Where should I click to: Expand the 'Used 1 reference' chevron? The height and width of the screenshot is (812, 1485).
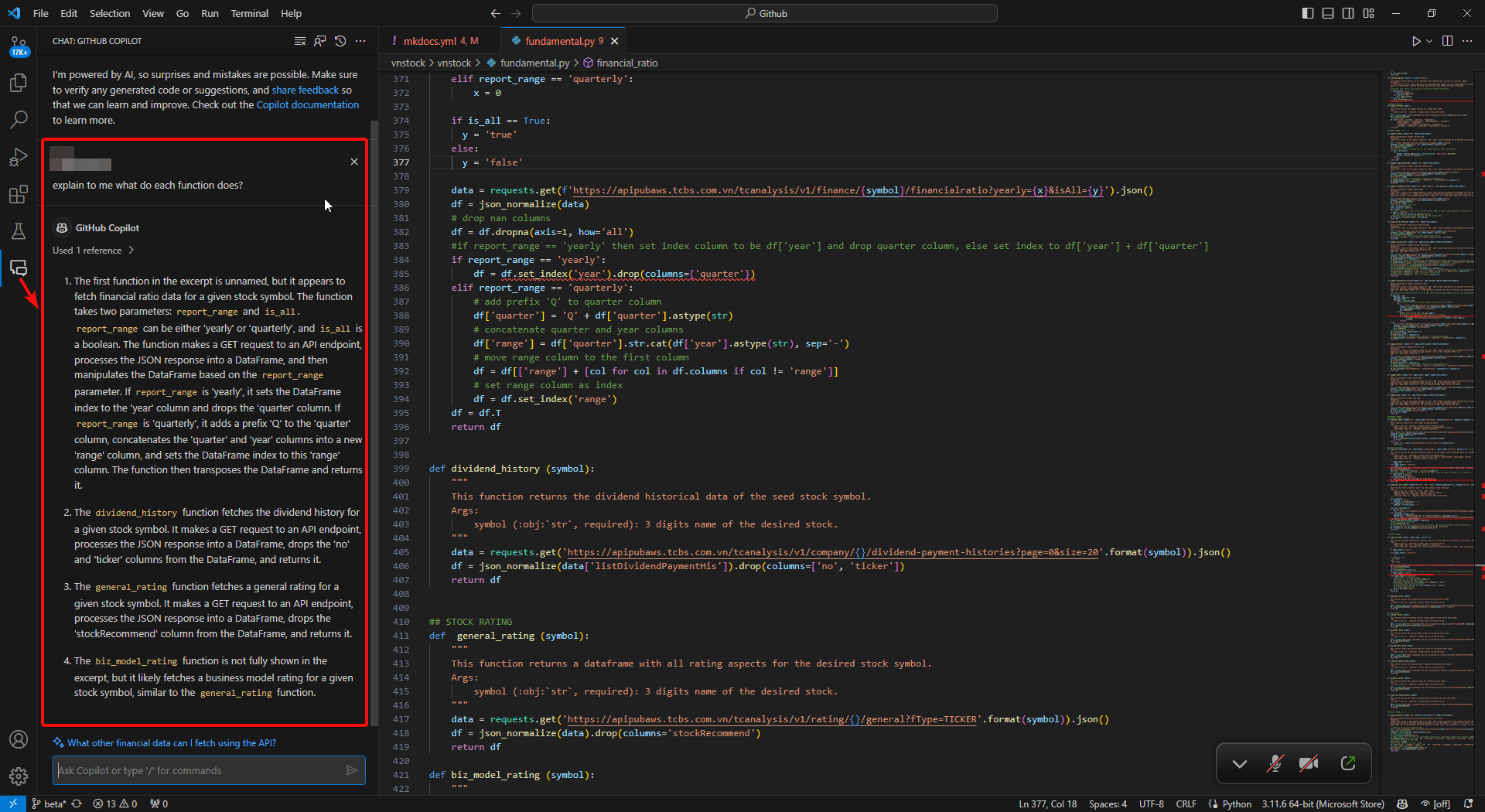coord(131,250)
